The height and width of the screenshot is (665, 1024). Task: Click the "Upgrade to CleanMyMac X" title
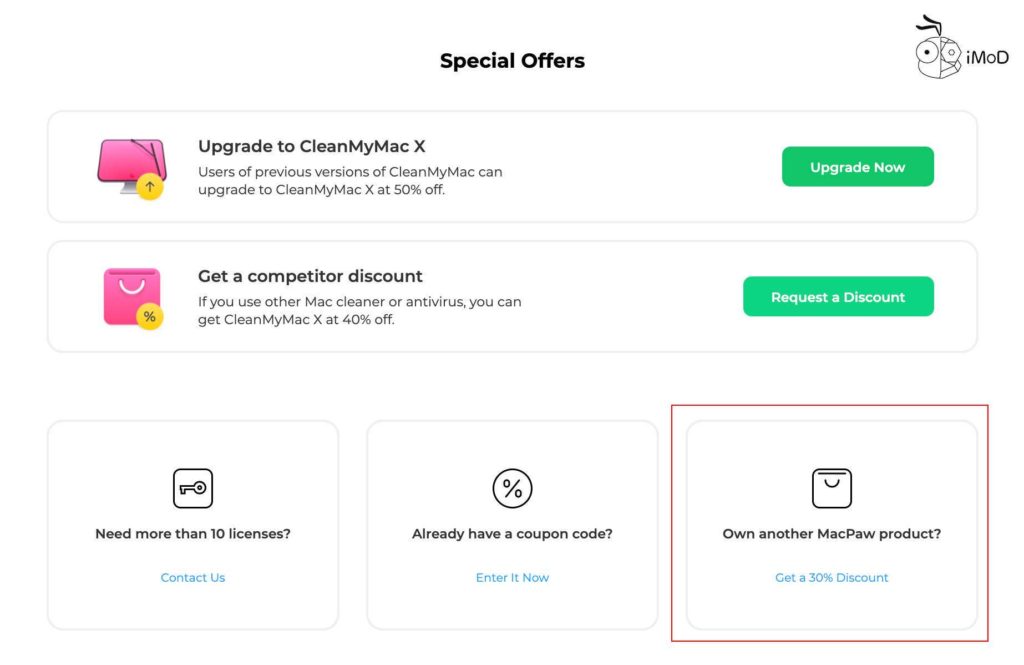[x=311, y=146]
